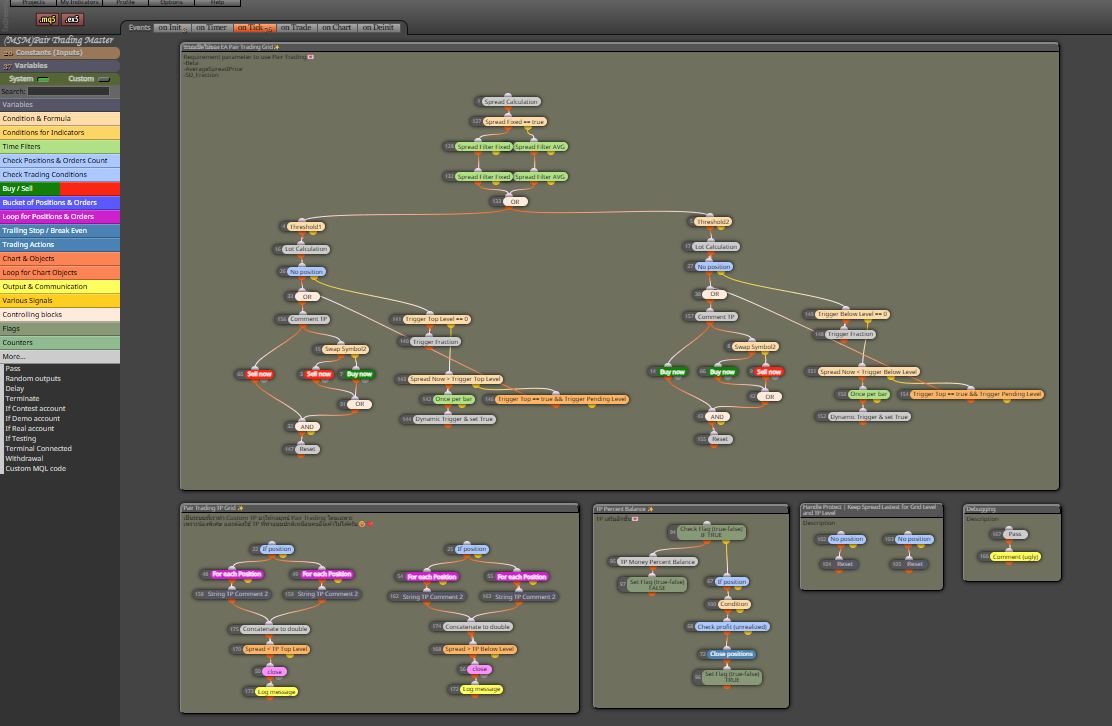This screenshot has height=726, width=1112.
Task: Expand the Constants (Inputs) section
Action: 60,52
